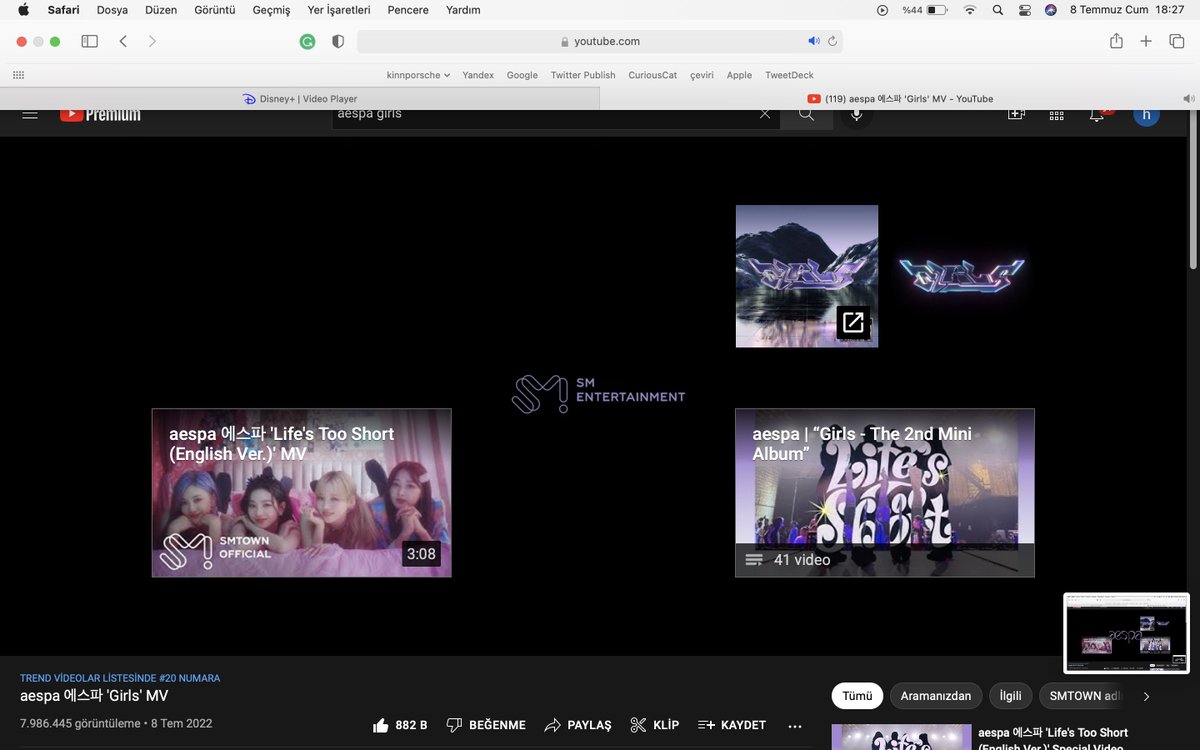
Task: Toggle the Safari sidebar
Action: [89, 41]
